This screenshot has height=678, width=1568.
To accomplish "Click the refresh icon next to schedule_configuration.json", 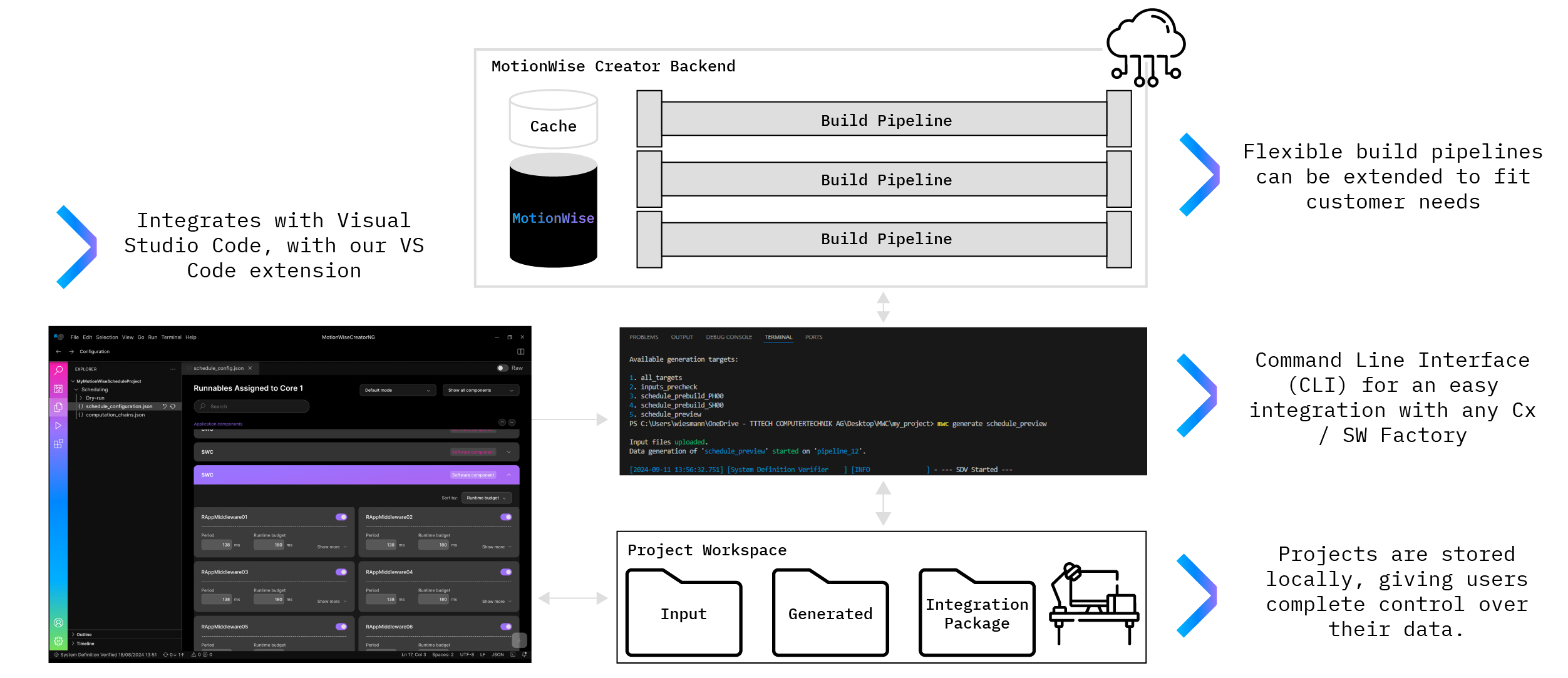I will tap(173, 406).
